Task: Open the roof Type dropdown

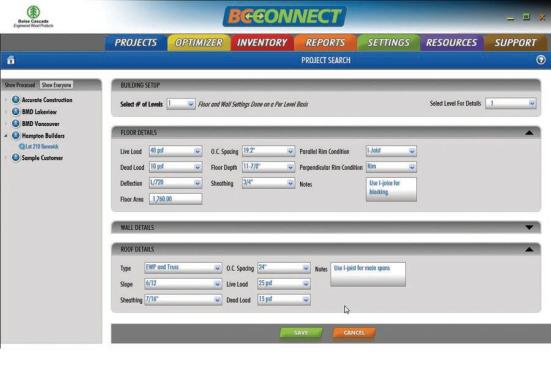Action: coord(183,268)
